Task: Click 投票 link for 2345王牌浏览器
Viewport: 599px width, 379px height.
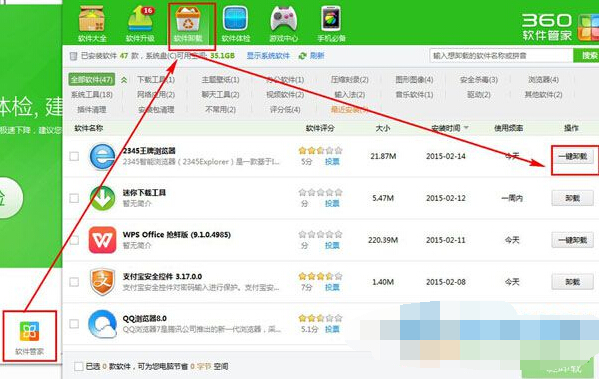Action: [x=332, y=162]
